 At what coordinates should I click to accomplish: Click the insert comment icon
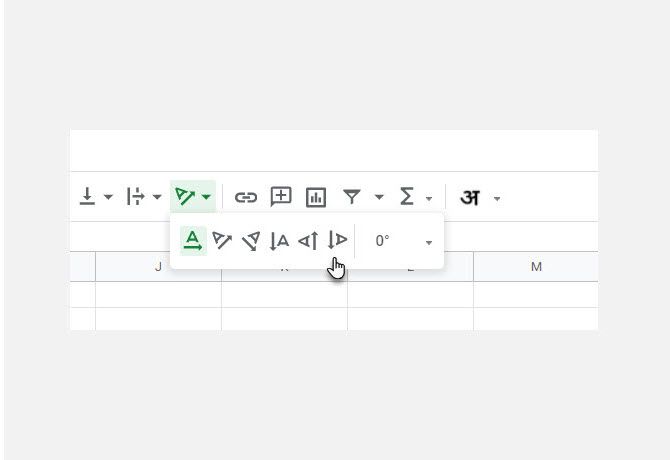[281, 197]
